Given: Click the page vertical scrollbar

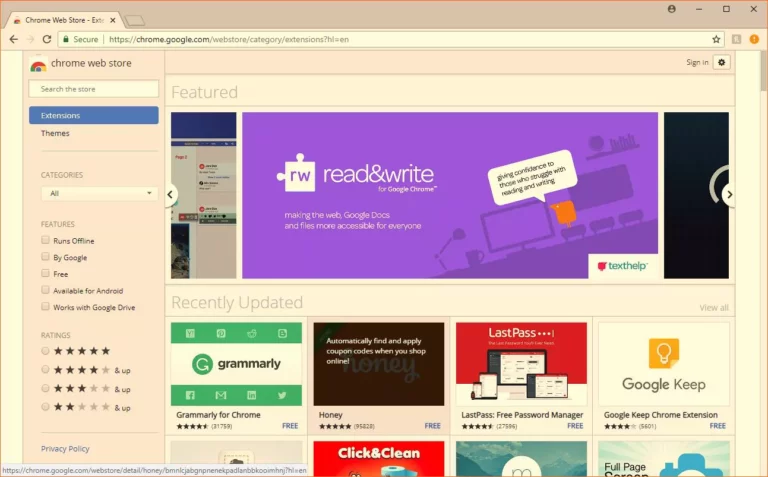Looking at the screenshot, I should [x=764, y=73].
